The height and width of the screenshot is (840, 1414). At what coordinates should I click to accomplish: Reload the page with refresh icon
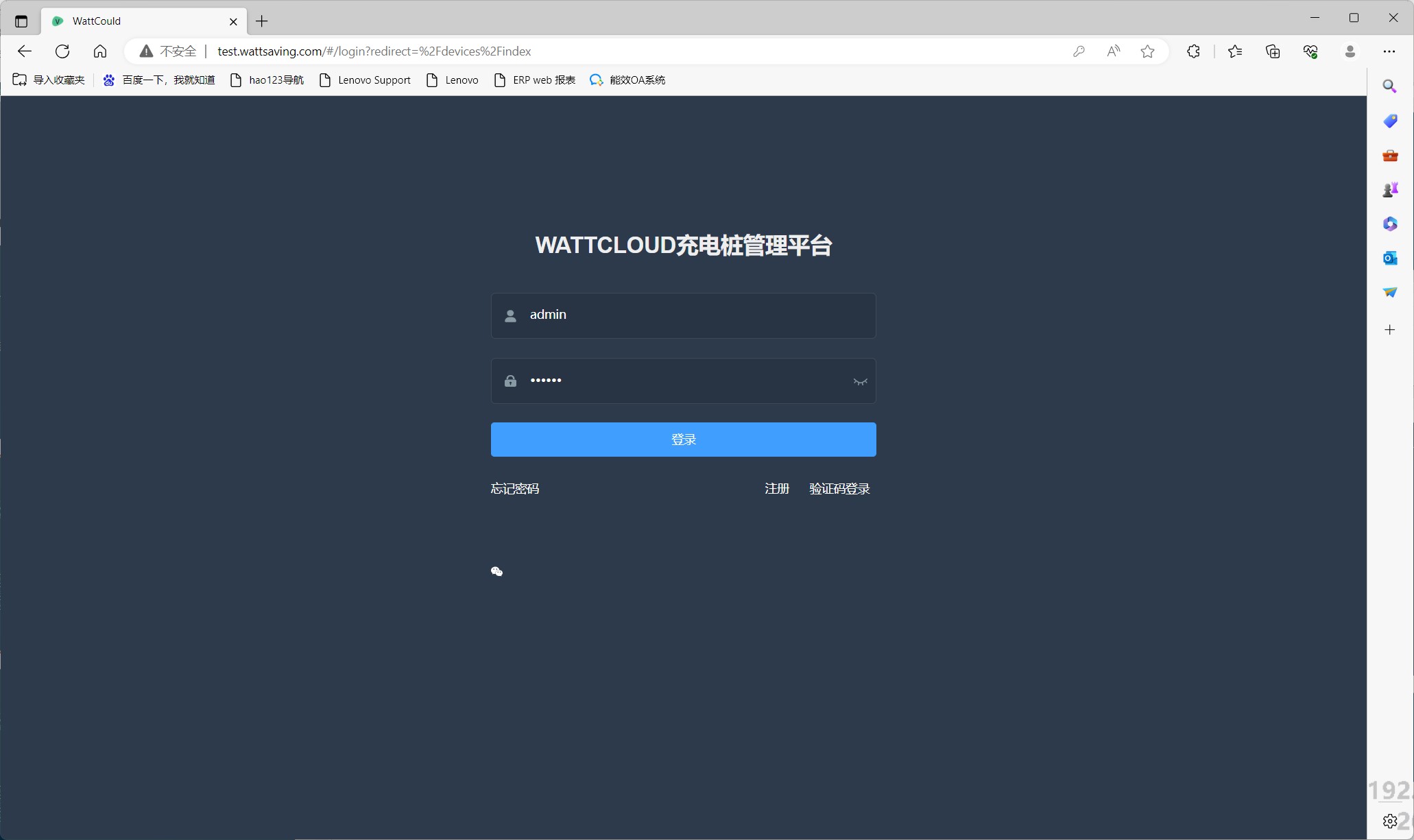pos(62,51)
